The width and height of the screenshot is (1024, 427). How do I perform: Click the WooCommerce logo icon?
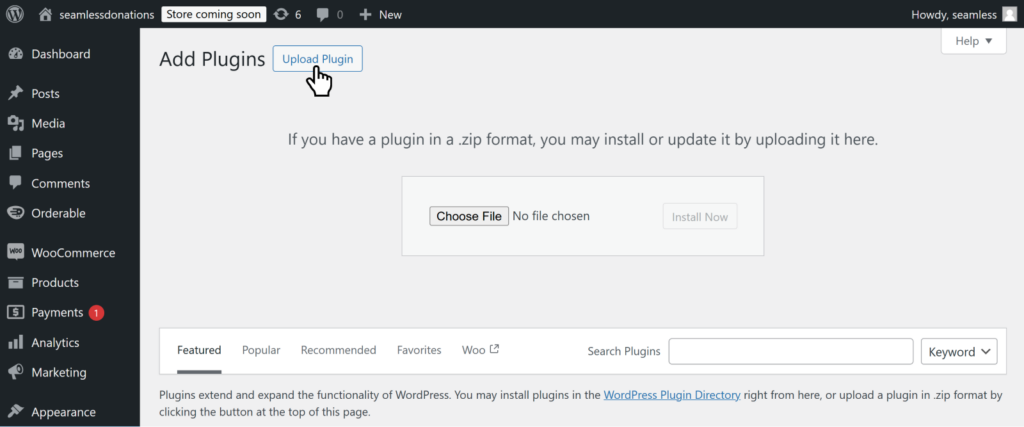click(16, 252)
